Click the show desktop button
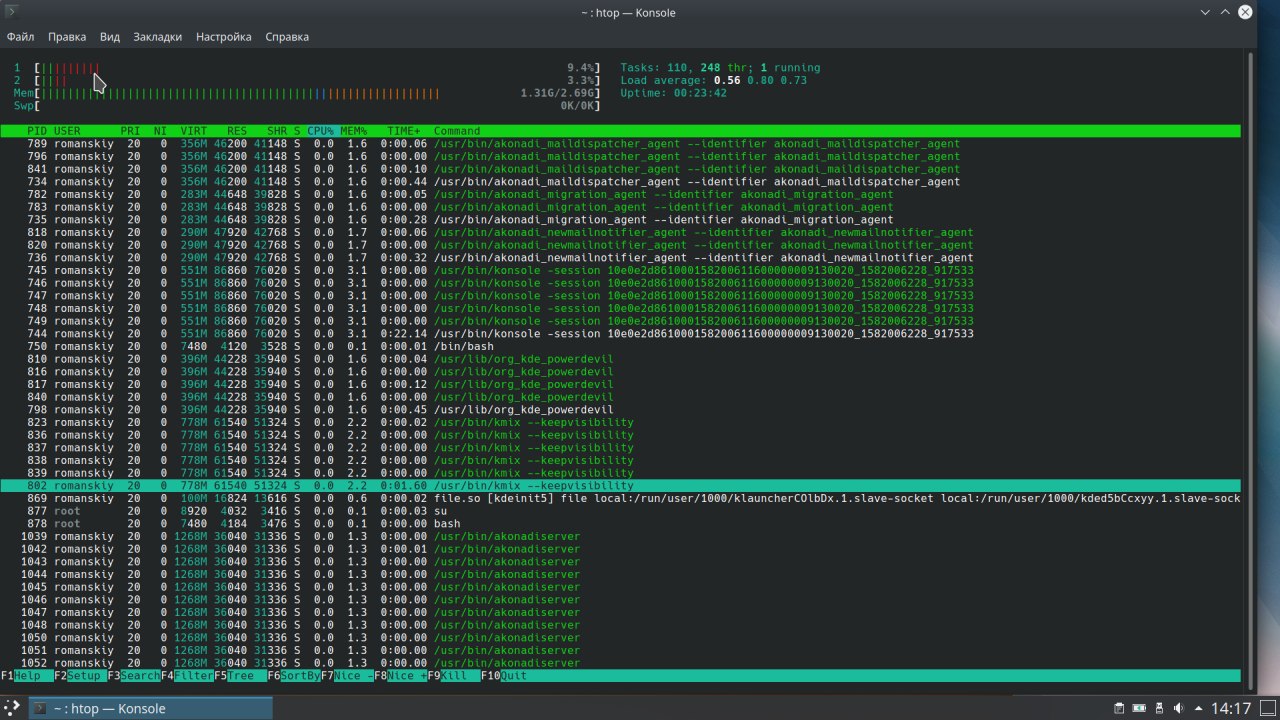1280x720 pixels. click(1268, 709)
